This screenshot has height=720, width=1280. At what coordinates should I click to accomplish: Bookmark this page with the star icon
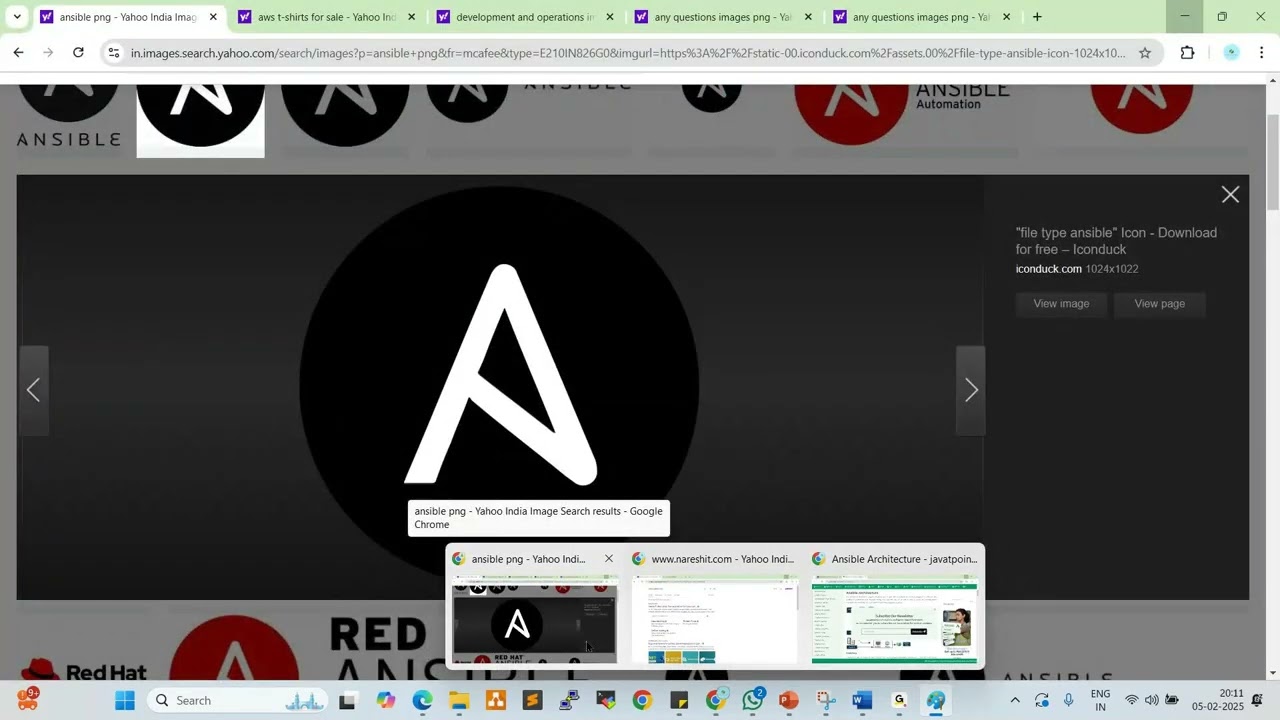click(x=1145, y=53)
